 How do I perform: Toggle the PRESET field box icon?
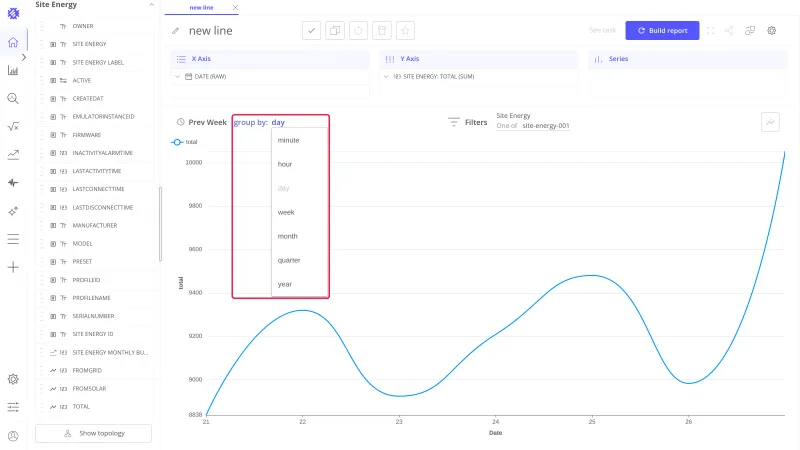point(53,262)
